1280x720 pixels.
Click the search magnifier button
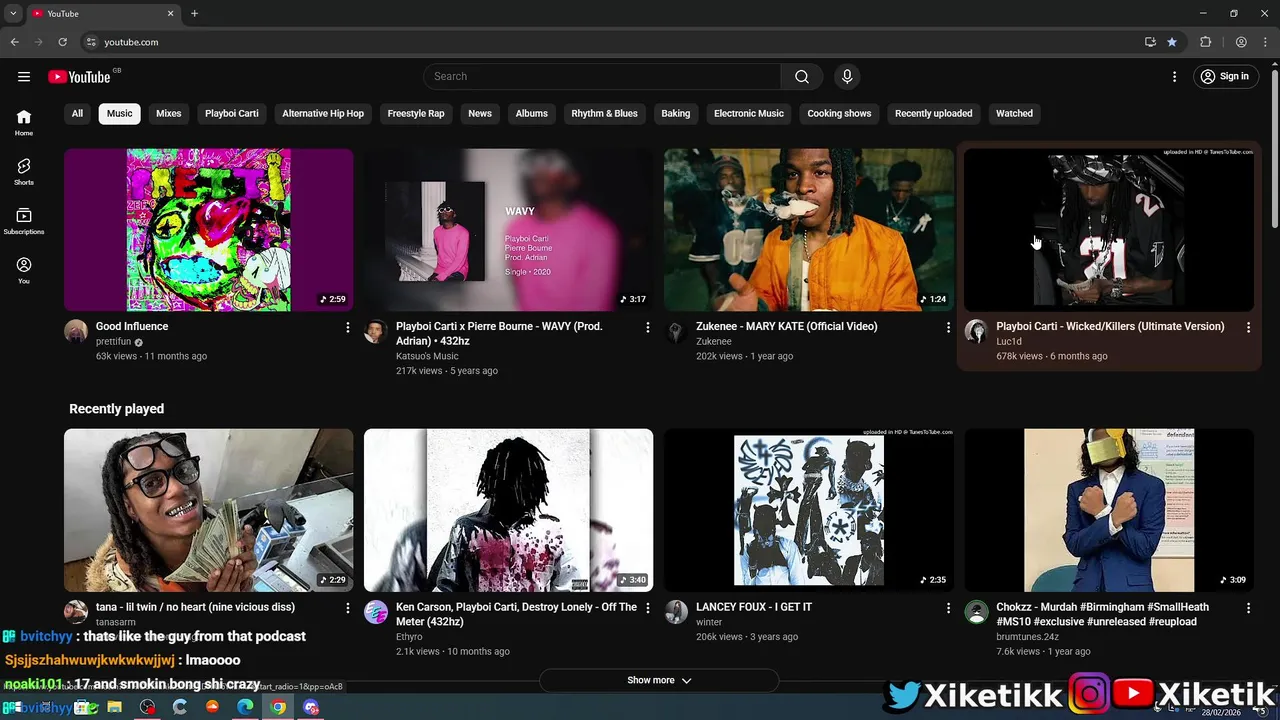coord(802,77)
